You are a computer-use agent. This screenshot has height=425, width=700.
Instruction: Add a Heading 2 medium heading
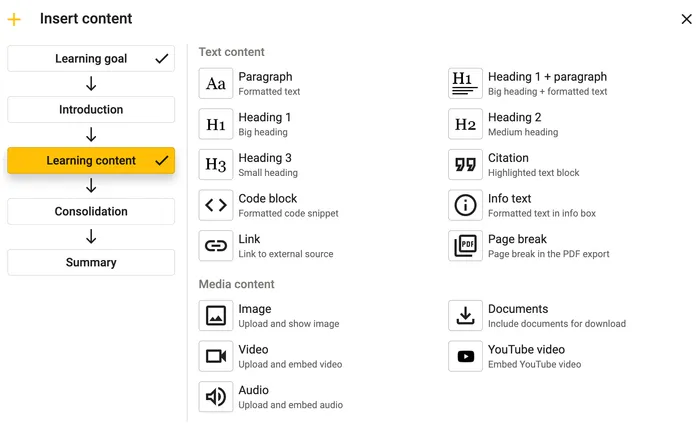click(504, 124)
